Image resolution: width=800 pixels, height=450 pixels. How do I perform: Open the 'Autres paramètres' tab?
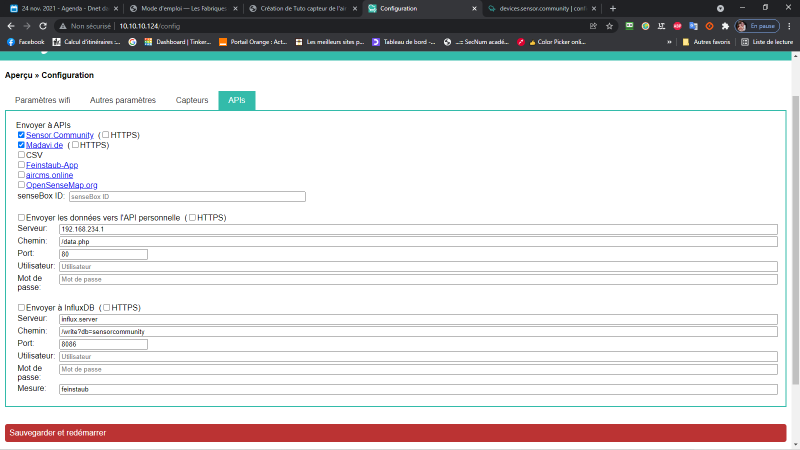[x=123, y=100]
